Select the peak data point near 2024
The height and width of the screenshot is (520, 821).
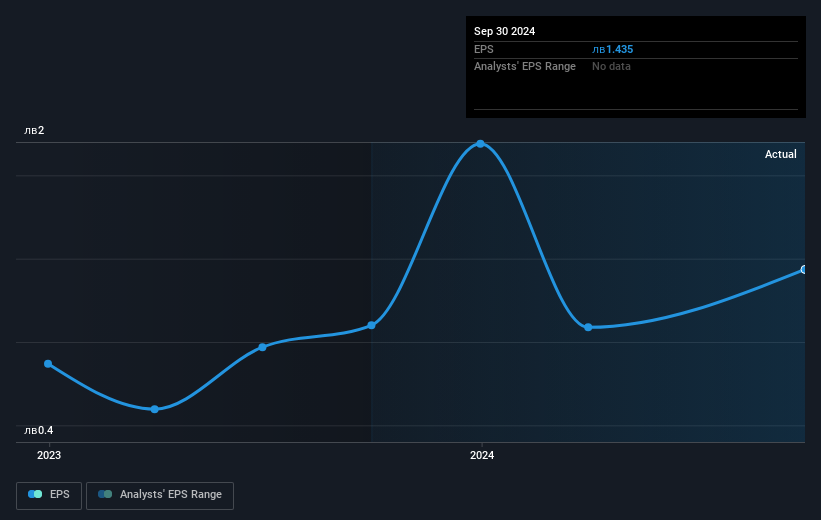480,143
